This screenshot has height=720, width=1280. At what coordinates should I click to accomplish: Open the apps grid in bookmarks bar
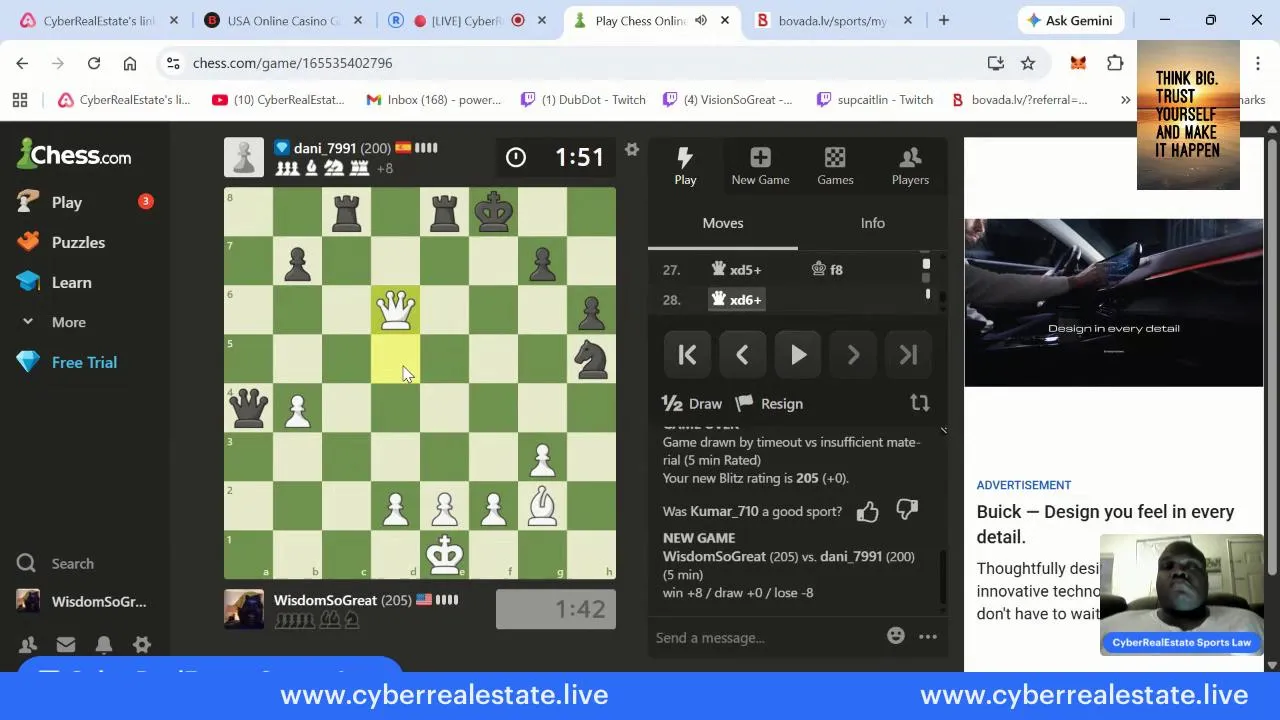point(20,99)
